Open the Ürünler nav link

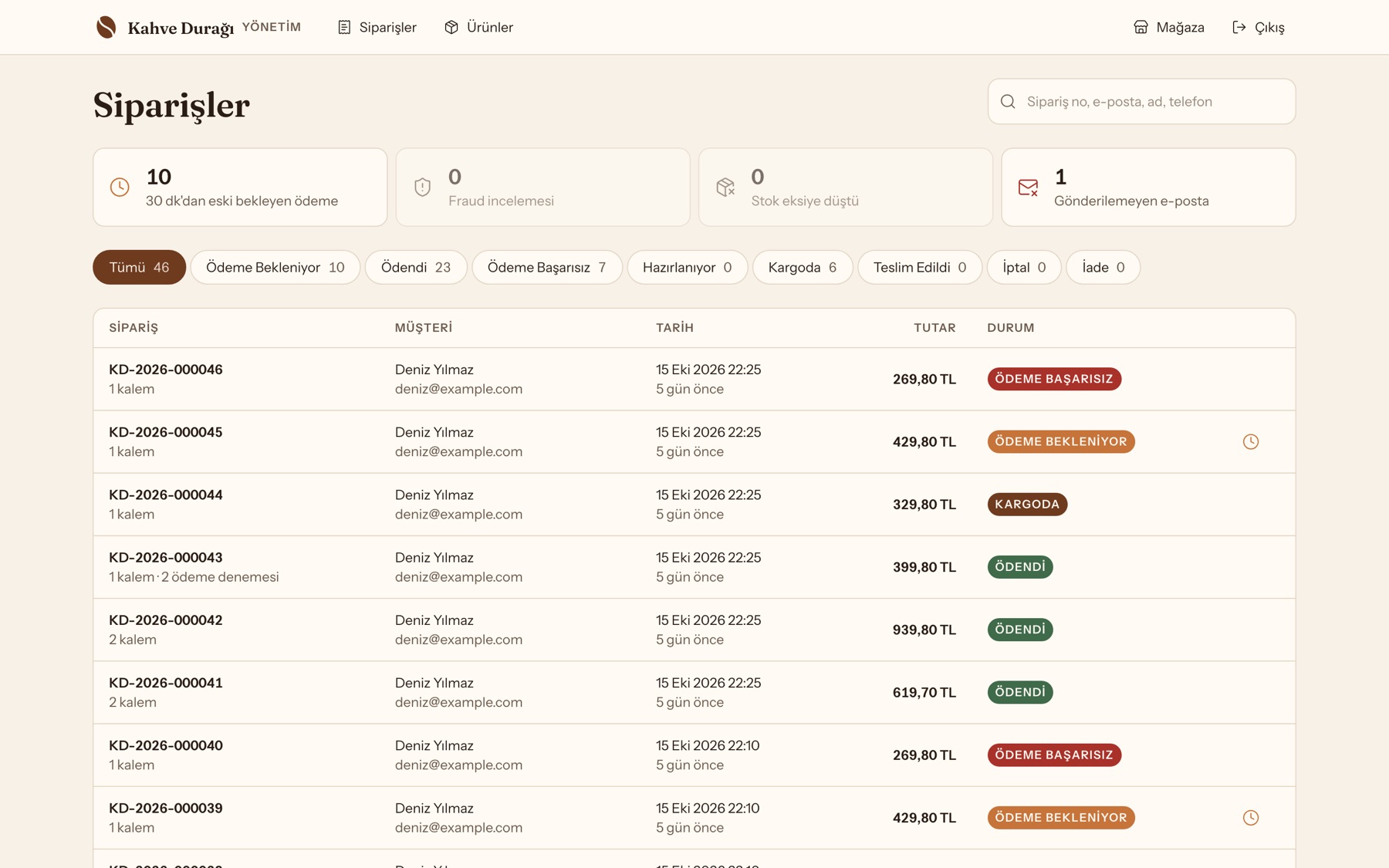coord(479,27)
